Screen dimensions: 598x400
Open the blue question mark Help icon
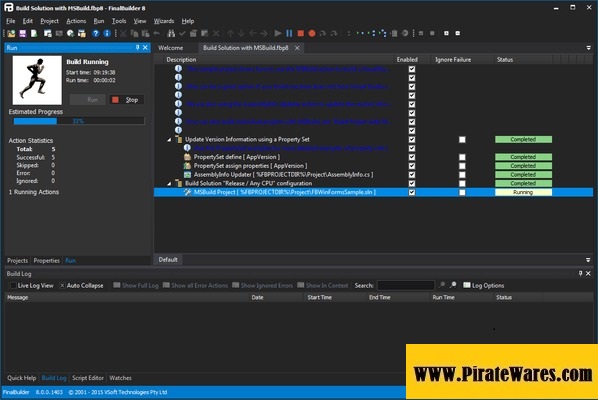[96, 34]
